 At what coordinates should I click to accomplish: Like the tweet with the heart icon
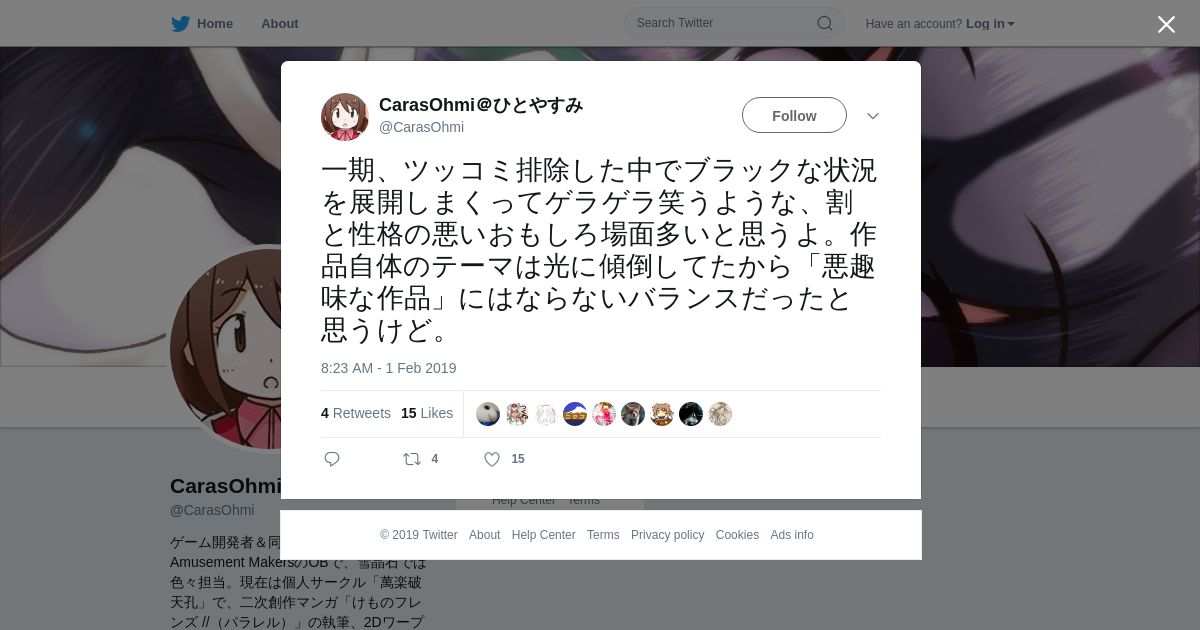pos(492,459)
